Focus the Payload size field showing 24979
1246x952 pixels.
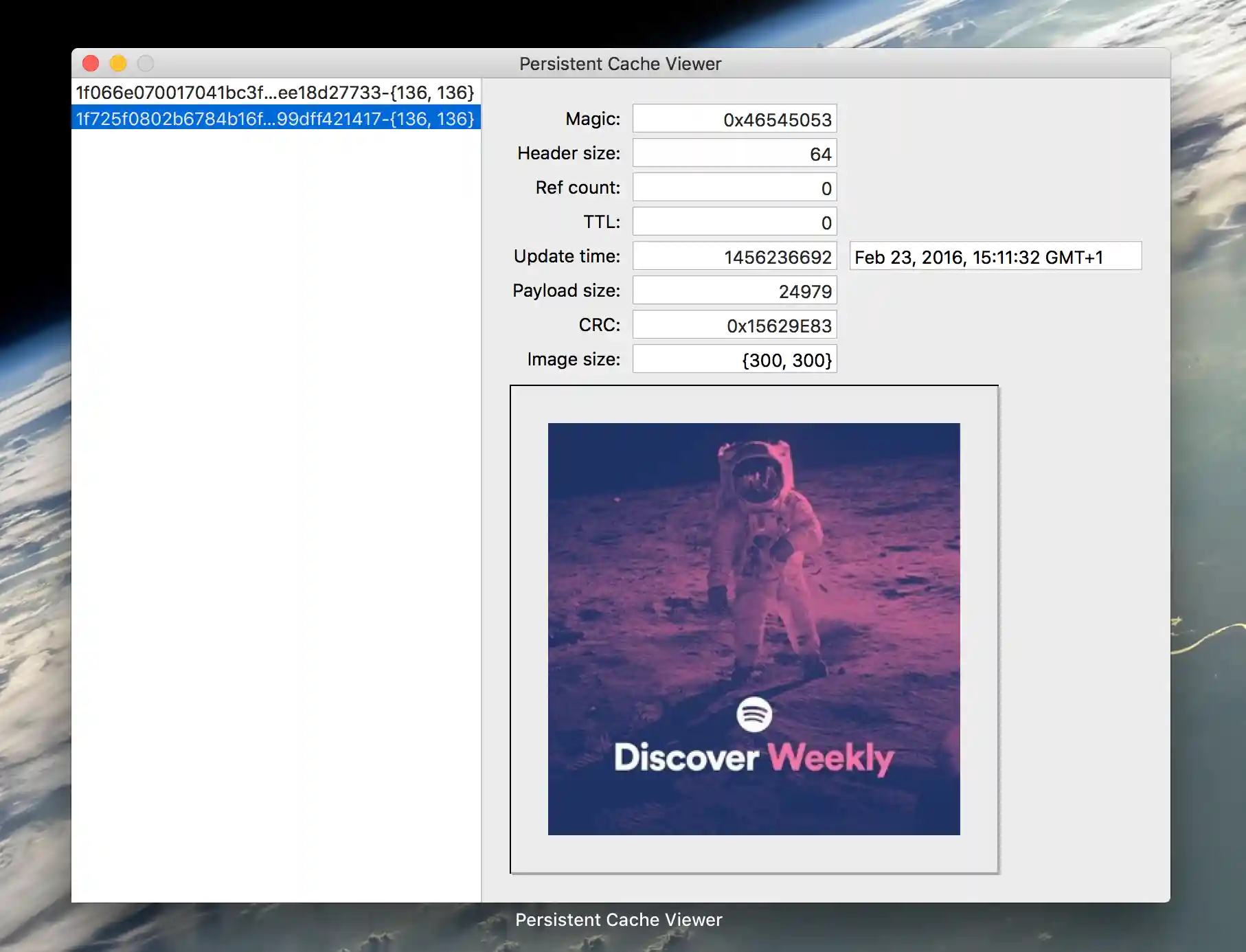734,291
